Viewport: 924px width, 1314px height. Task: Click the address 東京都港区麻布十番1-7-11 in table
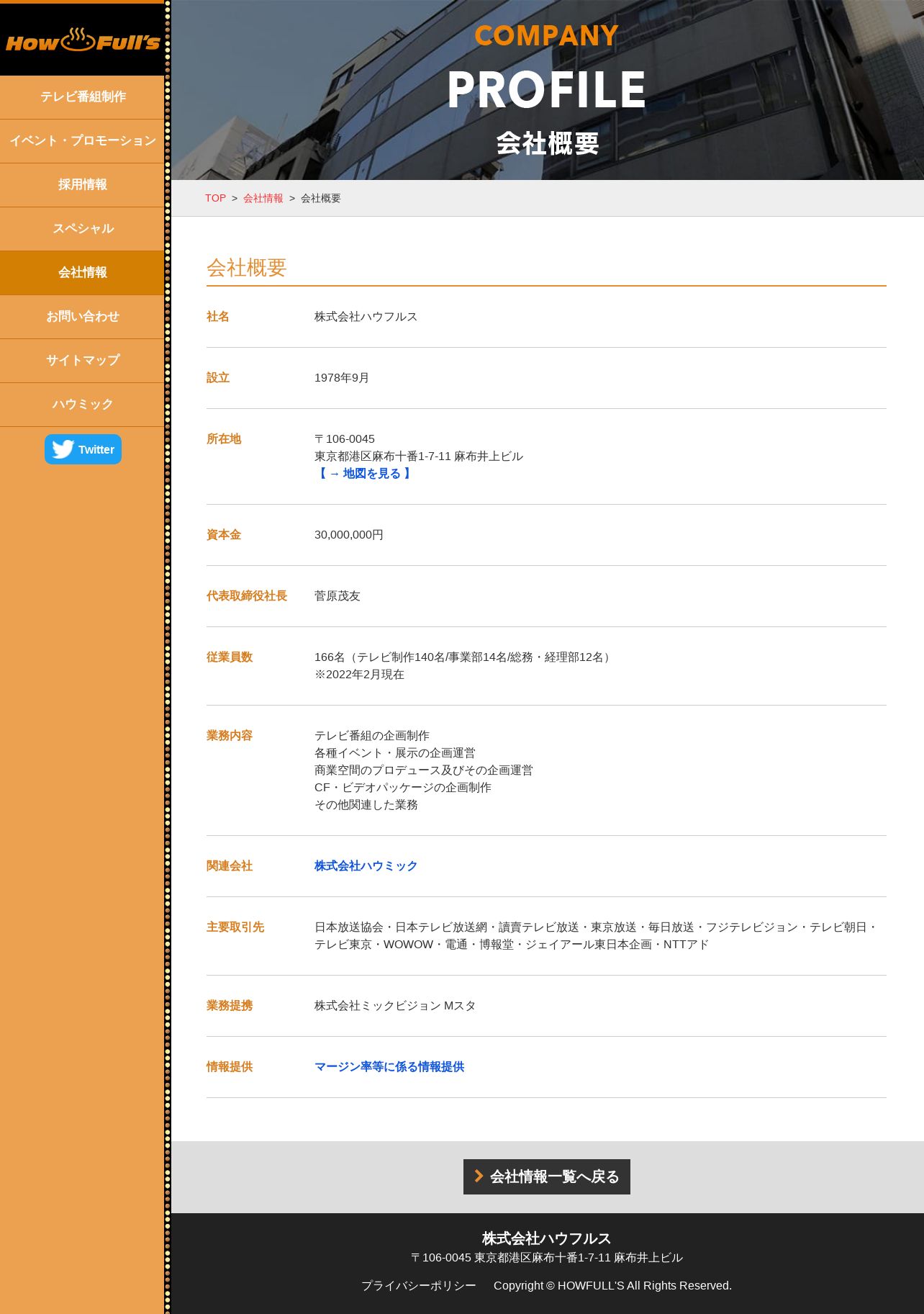pos(419,456)
